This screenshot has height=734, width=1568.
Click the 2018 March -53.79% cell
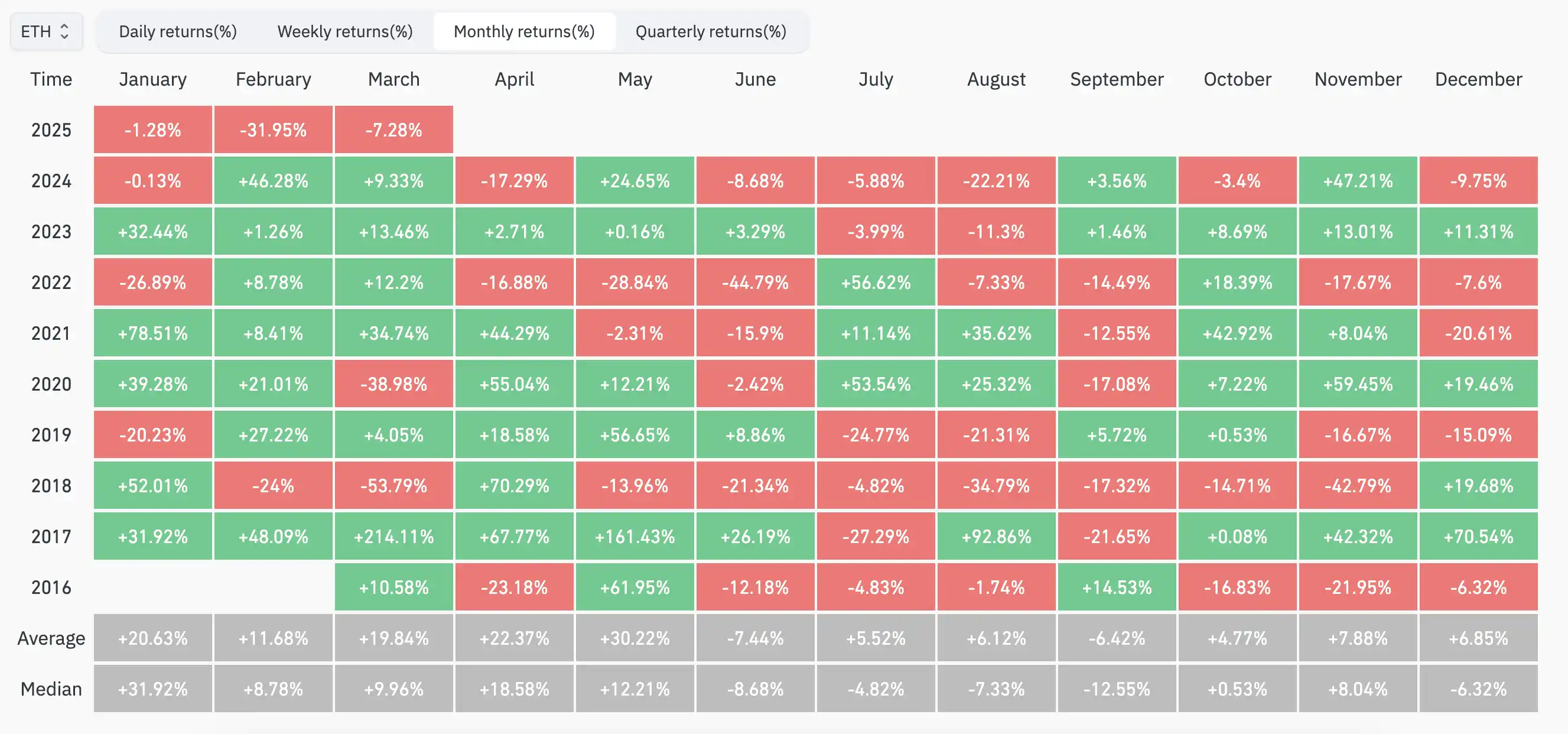394,485
